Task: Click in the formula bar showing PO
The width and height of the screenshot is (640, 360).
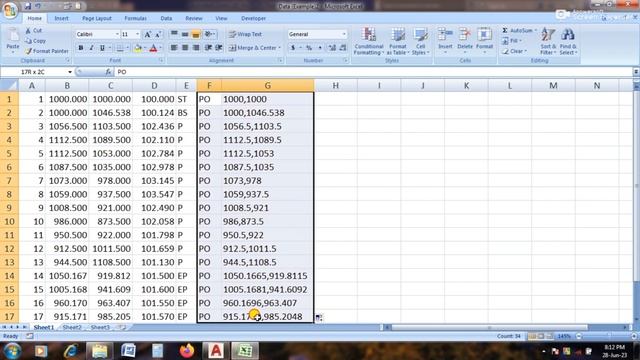Action: tap(373, 72)
